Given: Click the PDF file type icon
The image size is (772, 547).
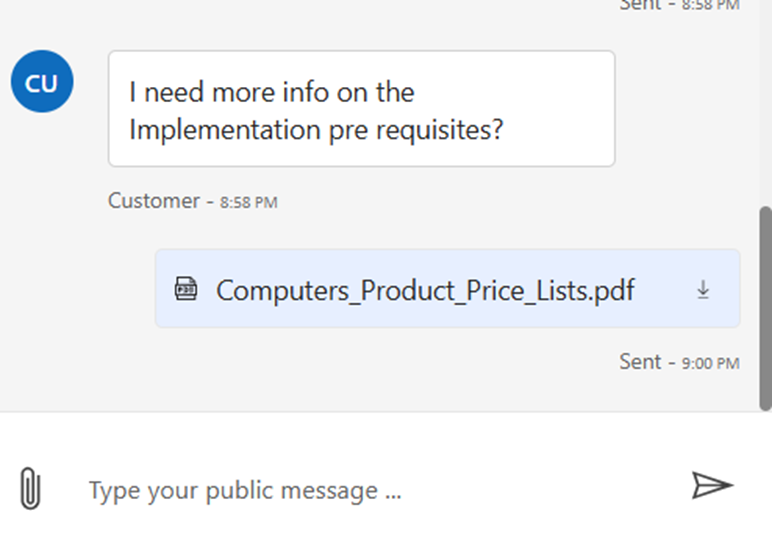Looking at the screenshot, I should click(x=185, y=290).
